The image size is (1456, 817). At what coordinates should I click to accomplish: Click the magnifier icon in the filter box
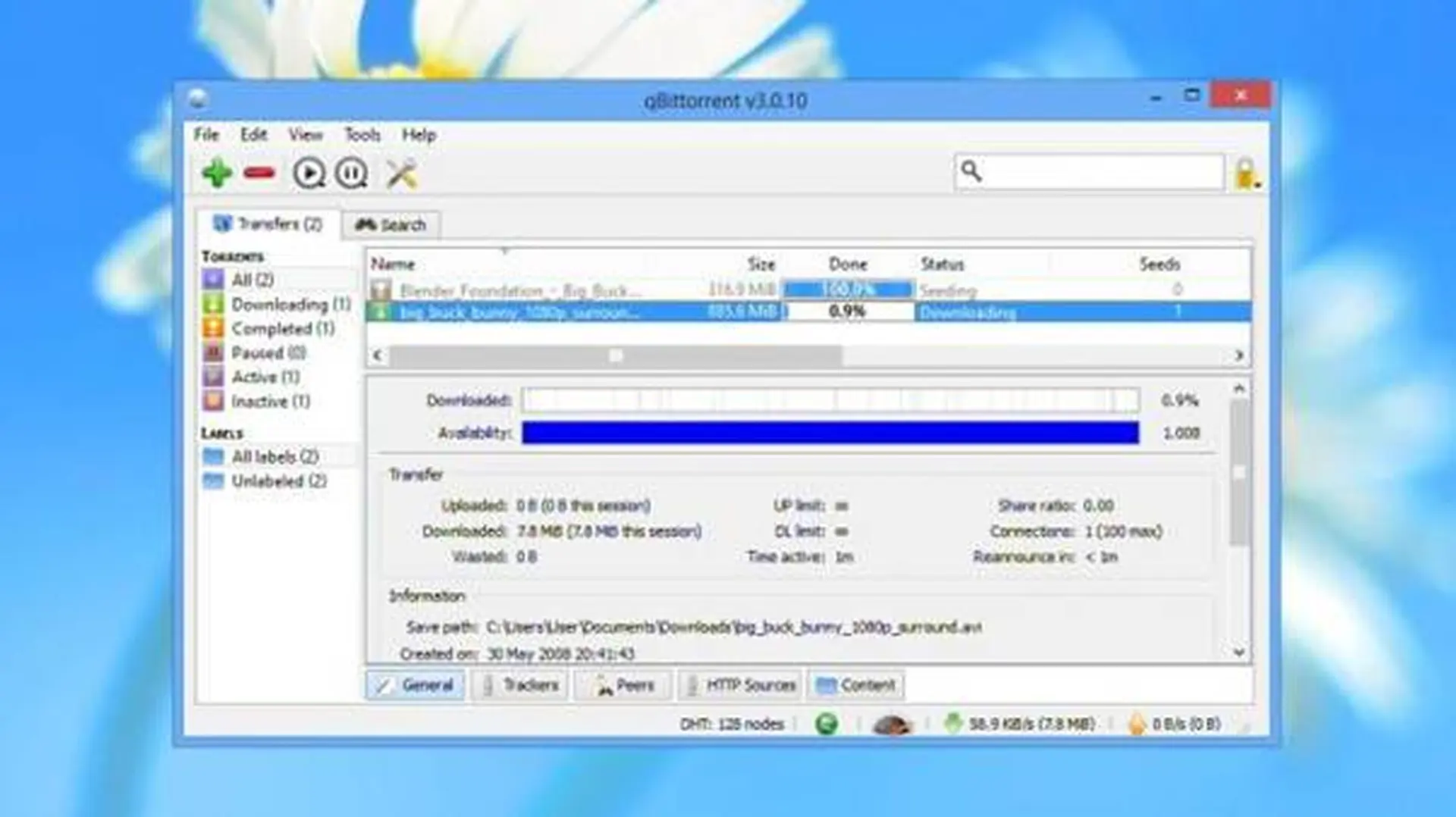pos(971,171)
